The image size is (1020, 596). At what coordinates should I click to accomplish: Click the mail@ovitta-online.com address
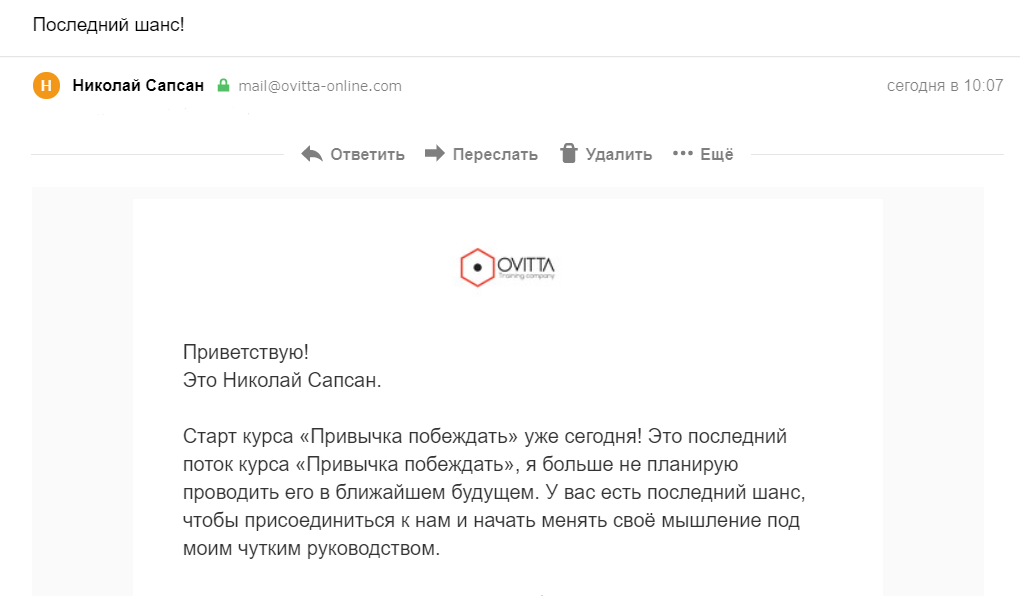[x=320, y=86]
